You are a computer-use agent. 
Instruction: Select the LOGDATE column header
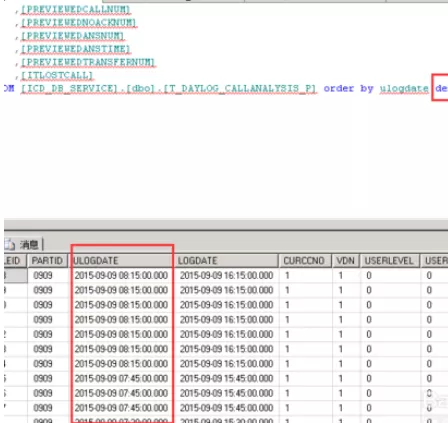coord(226,261)
